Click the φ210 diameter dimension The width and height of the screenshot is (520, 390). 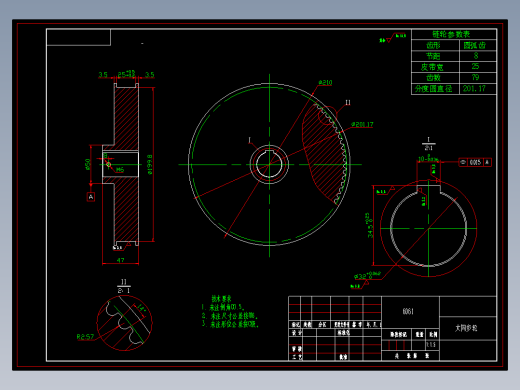click(x=325, y=82)
